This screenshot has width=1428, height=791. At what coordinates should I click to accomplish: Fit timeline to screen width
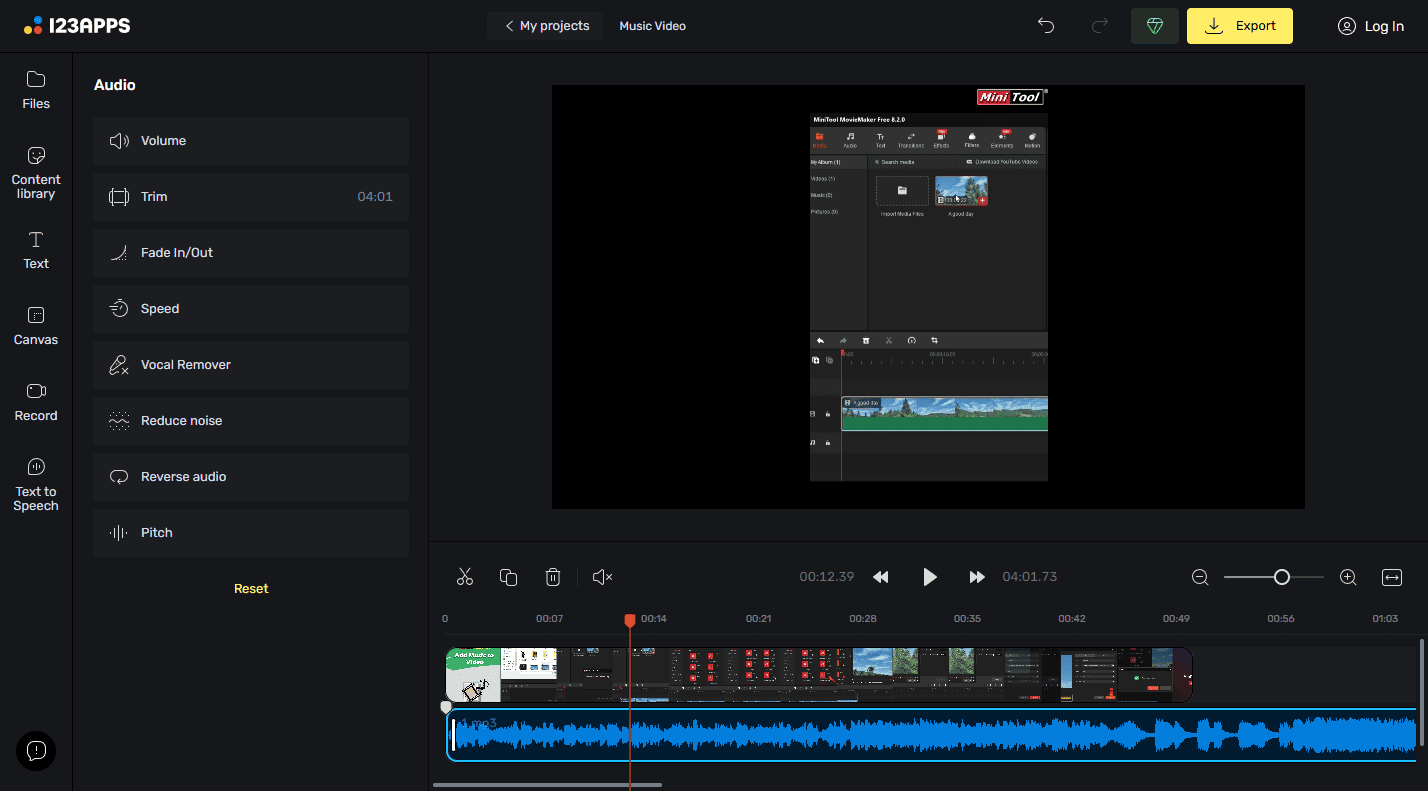tap(1392, 577)
